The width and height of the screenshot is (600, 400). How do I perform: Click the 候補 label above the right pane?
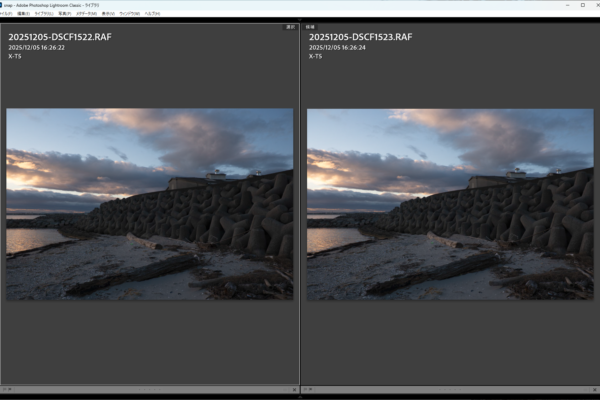pos(310,27)
